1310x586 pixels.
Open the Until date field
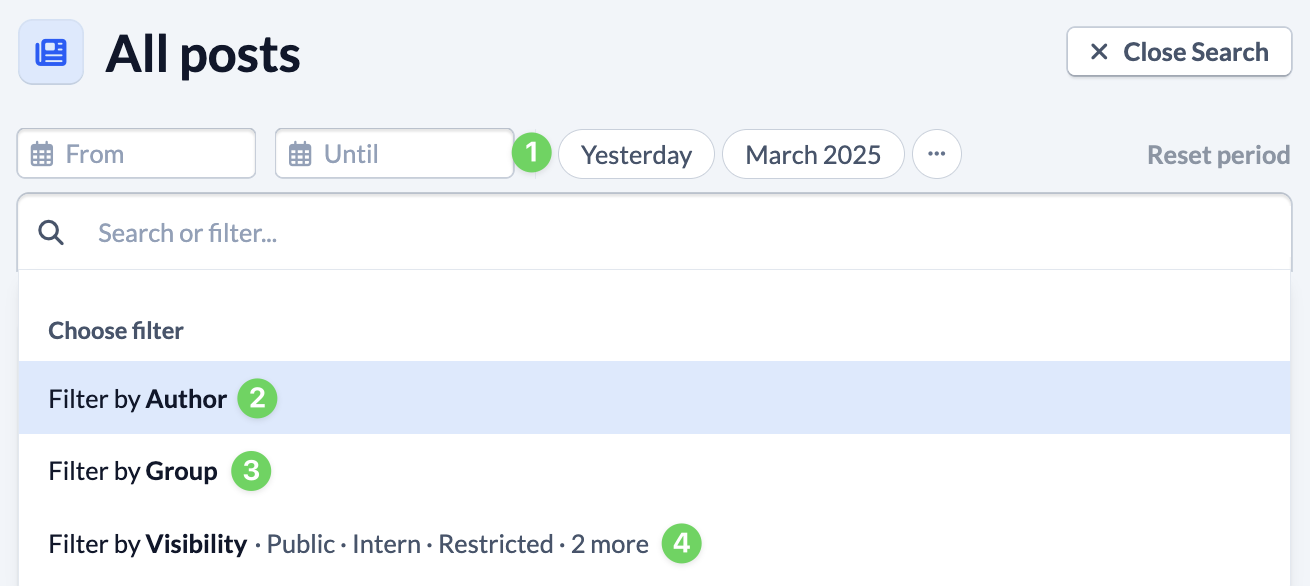click(394, 154)
